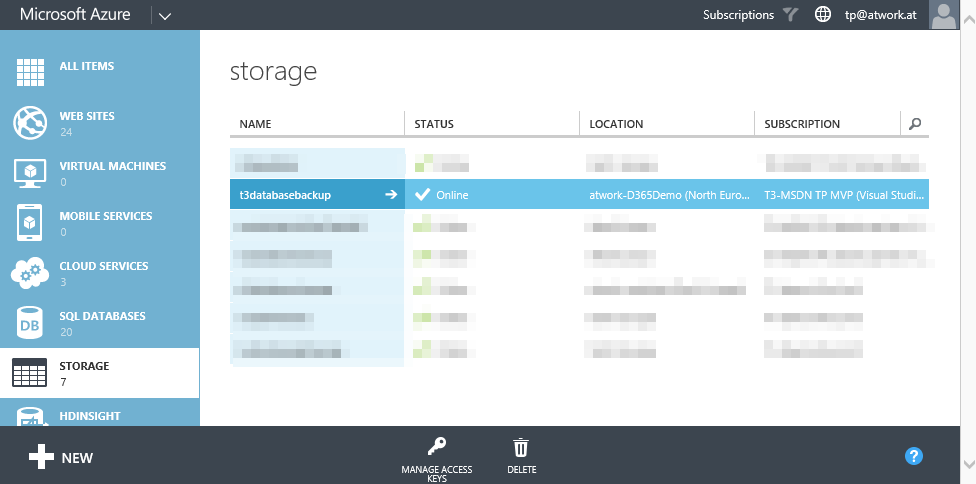The height and width of the screenshot is (484, 976).
Task: Open t3databasebackup storage account arrow
Action: click(391, 195)
